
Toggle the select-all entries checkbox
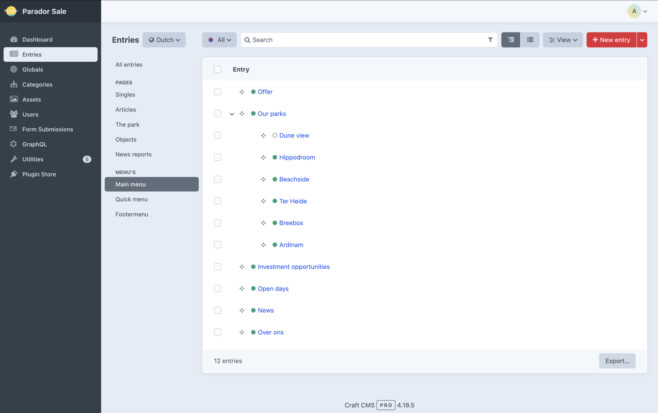coord(217,69)
